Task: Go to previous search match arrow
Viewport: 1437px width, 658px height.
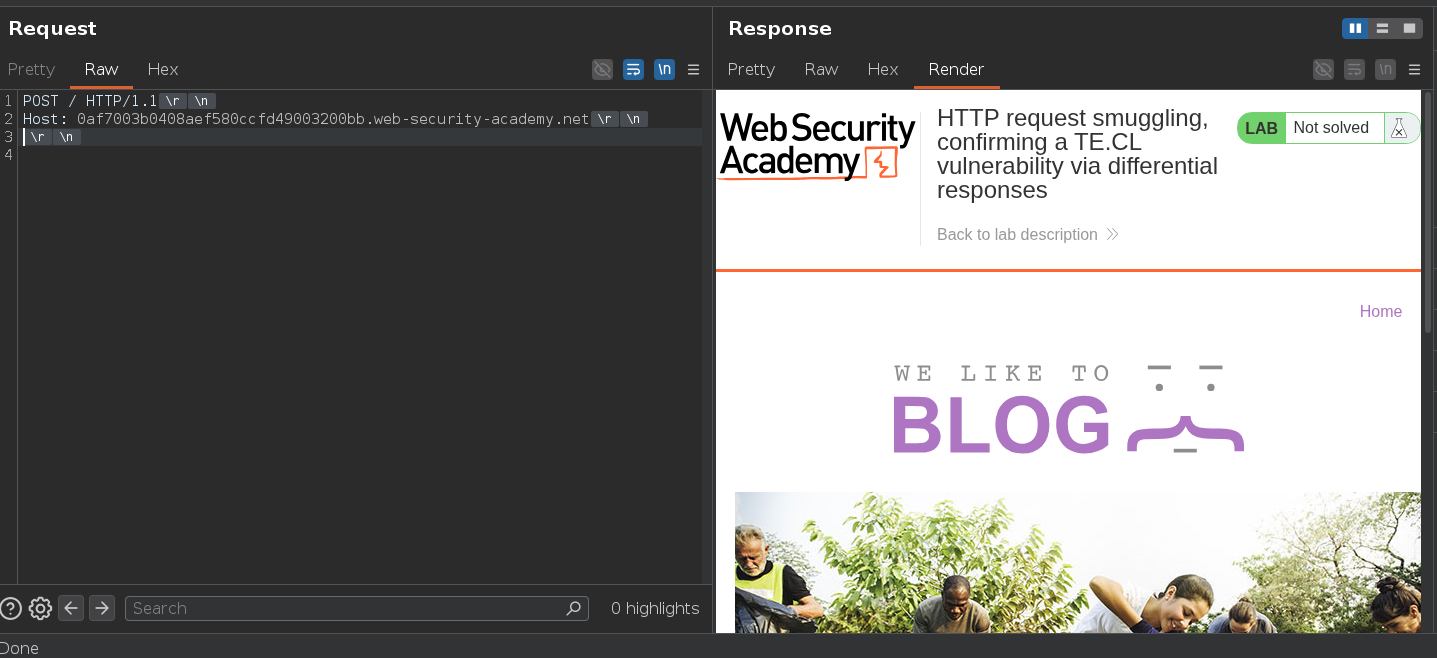Action: coord(71,608)
